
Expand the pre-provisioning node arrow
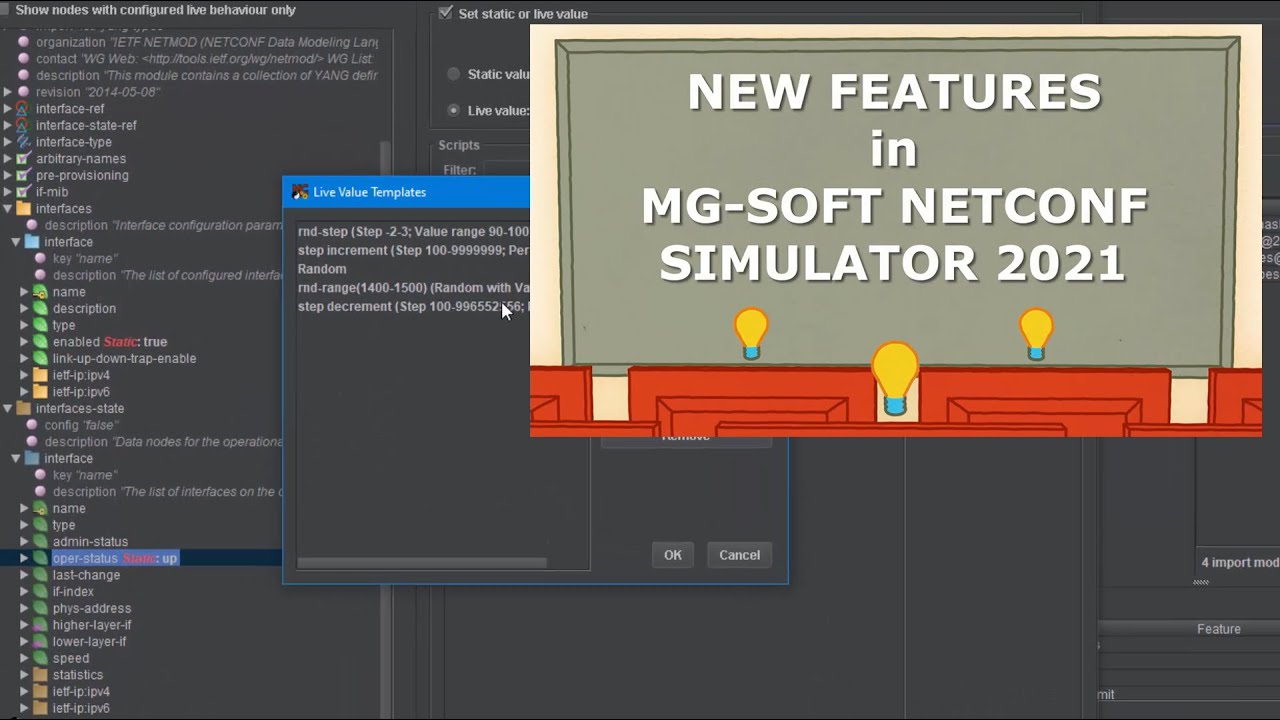(8, 175)
